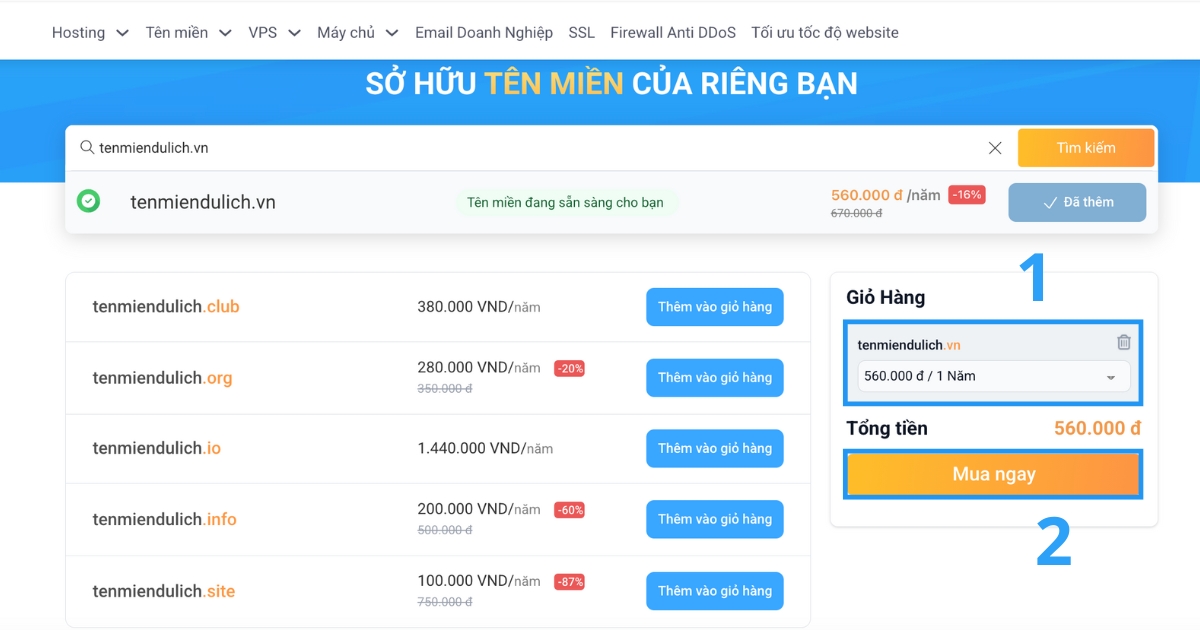Click the green availability check icon

pyautogui.click(x=89, y=202)
